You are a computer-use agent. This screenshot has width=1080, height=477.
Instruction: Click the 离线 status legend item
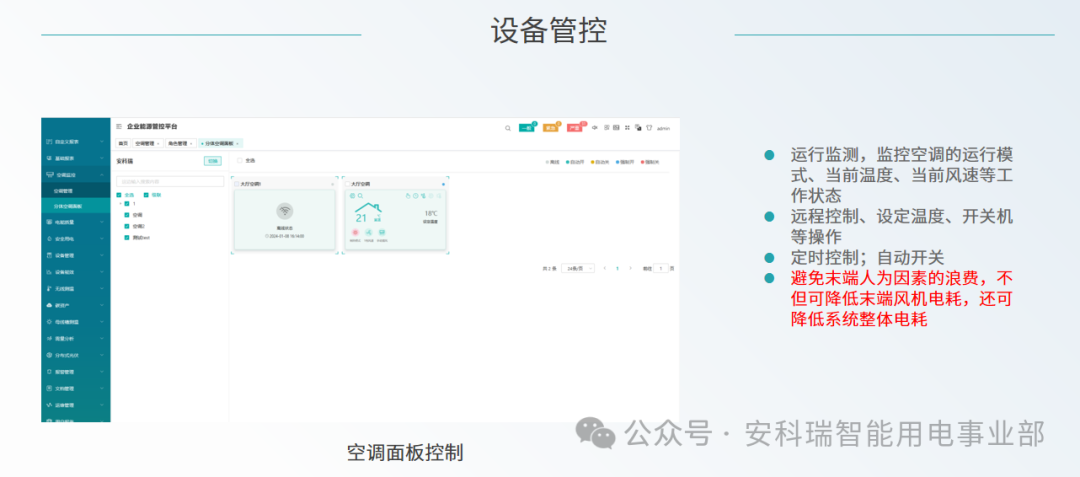tap(553, 162)
